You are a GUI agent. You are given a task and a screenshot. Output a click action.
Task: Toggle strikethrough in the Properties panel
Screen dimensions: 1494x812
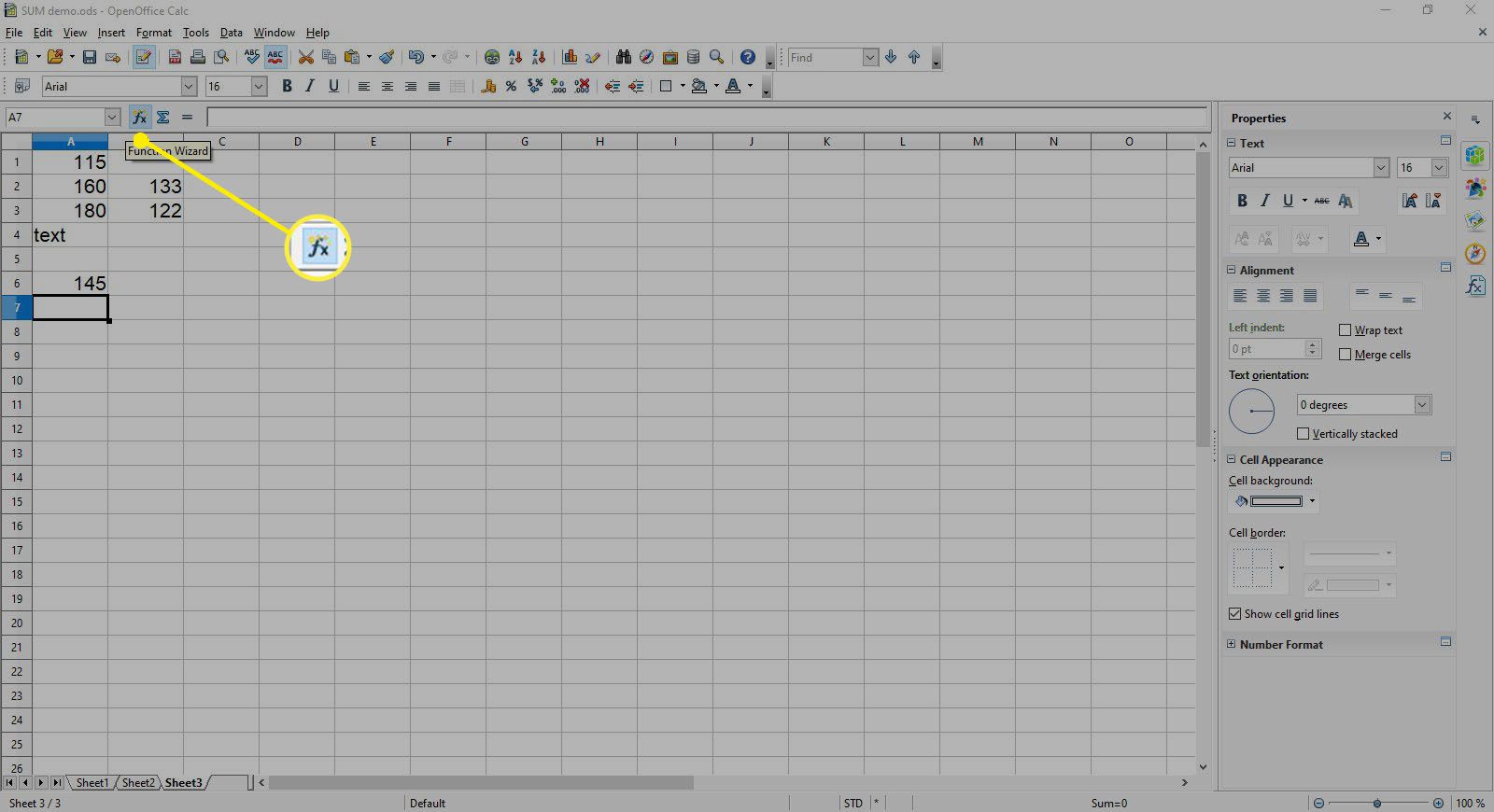(1321, 201)
